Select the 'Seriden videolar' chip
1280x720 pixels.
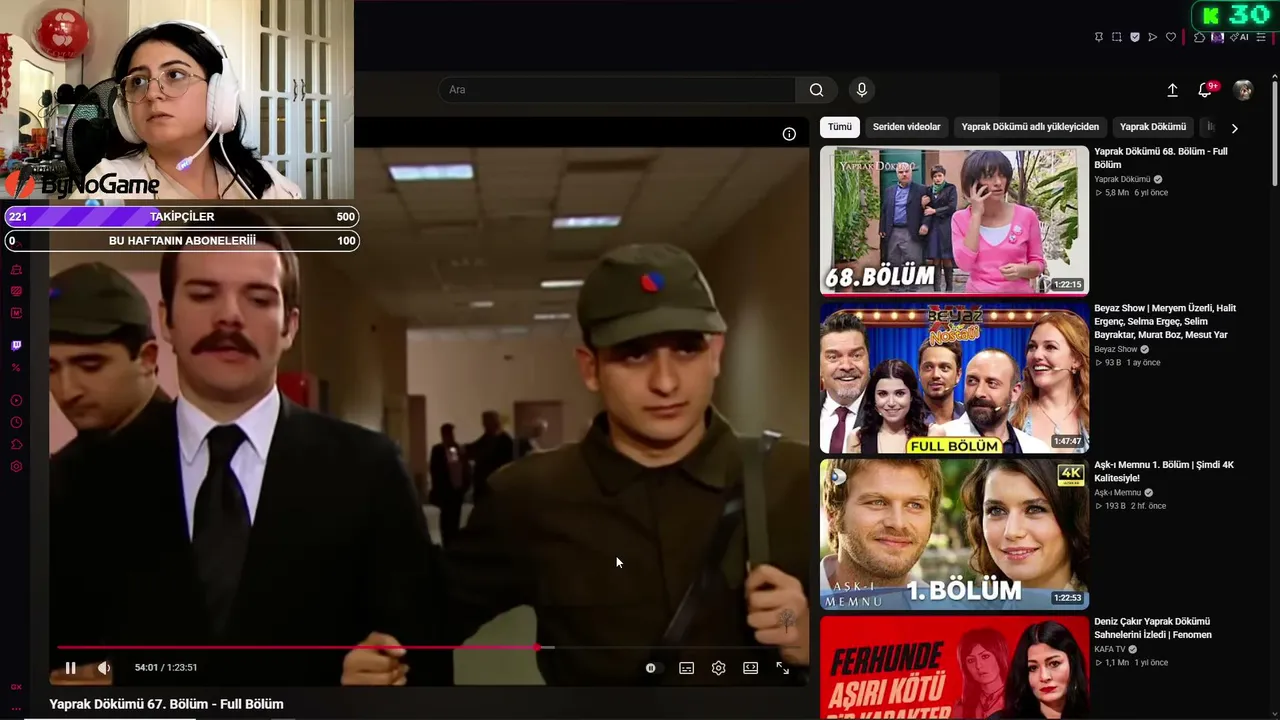click(907, 127)
